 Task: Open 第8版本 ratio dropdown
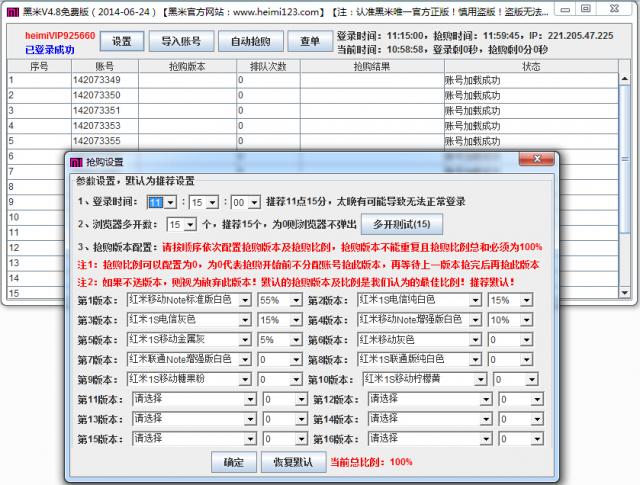coord(510,360)
